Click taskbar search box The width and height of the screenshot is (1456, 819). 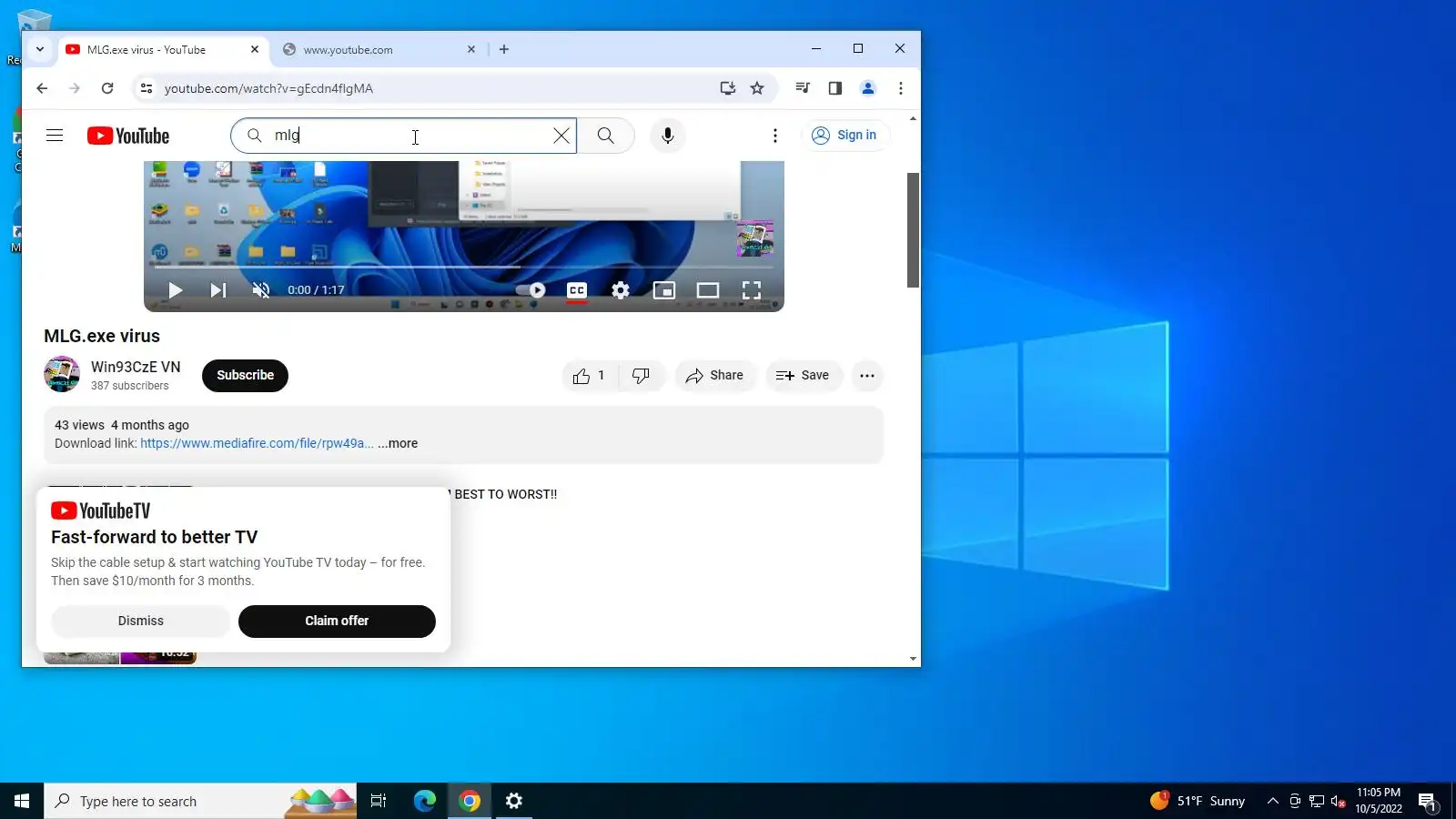click(200, 801)
